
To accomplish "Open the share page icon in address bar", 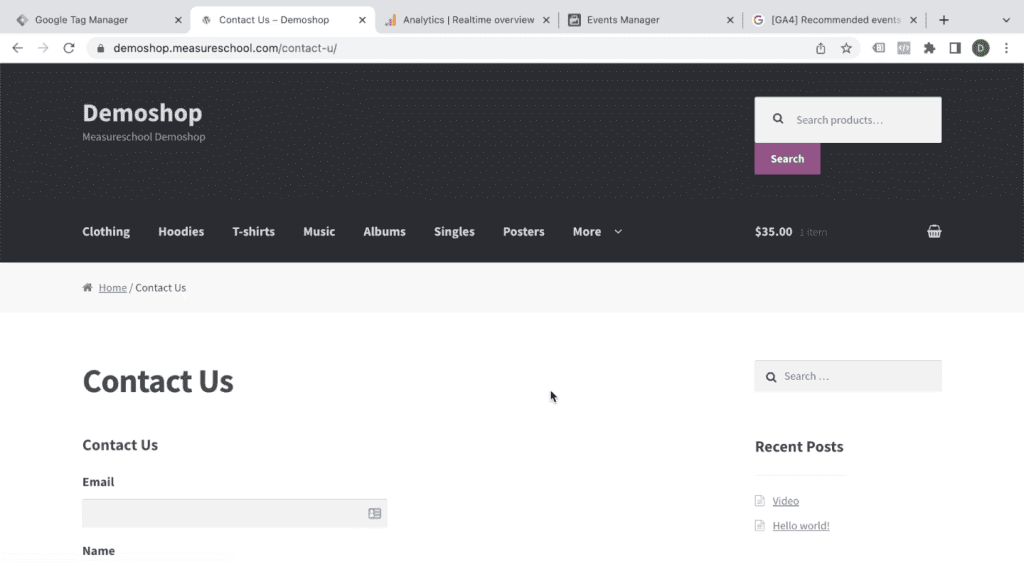I will [x=820, y=48].
